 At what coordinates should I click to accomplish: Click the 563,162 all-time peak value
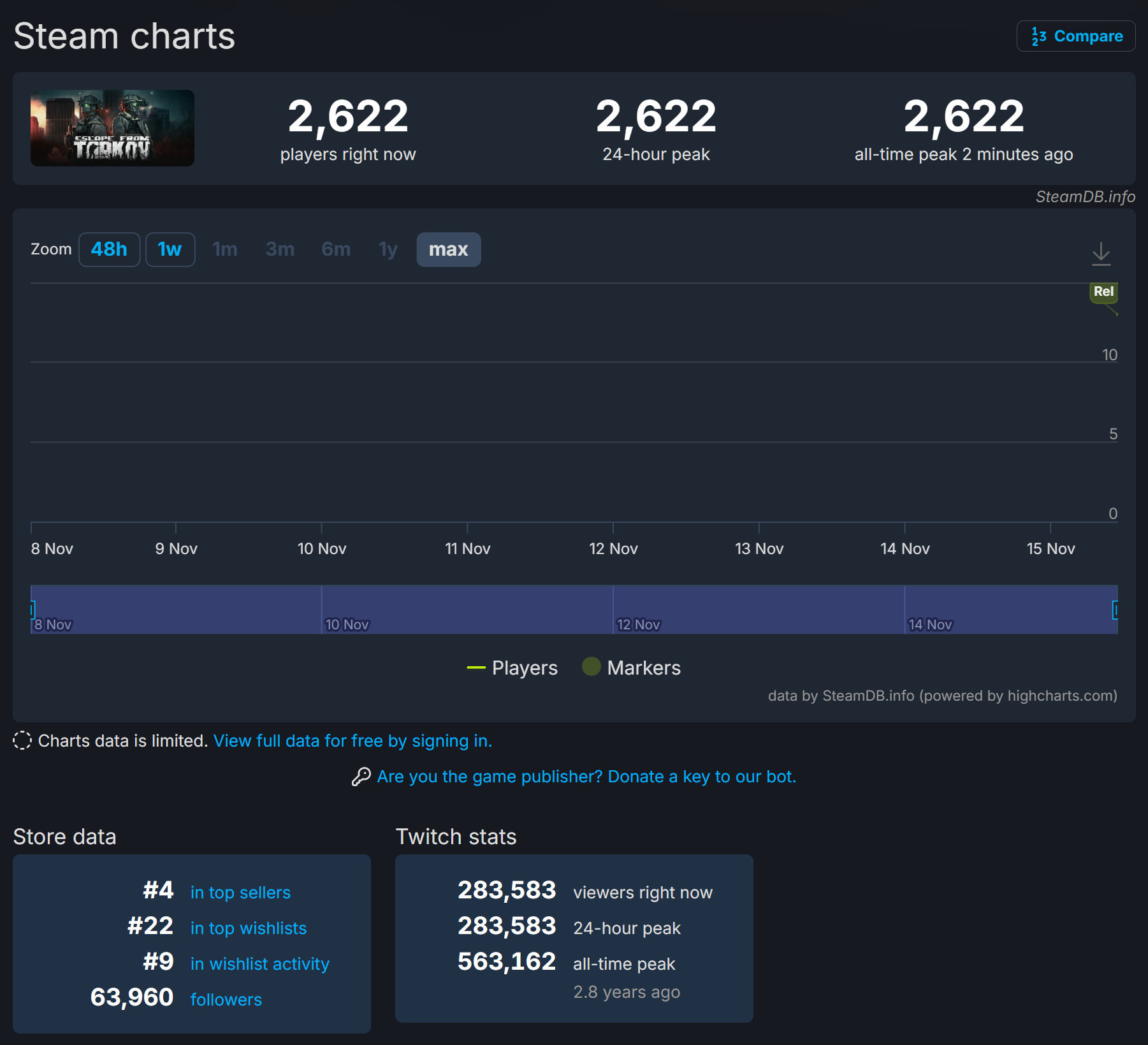pos(507,961)
